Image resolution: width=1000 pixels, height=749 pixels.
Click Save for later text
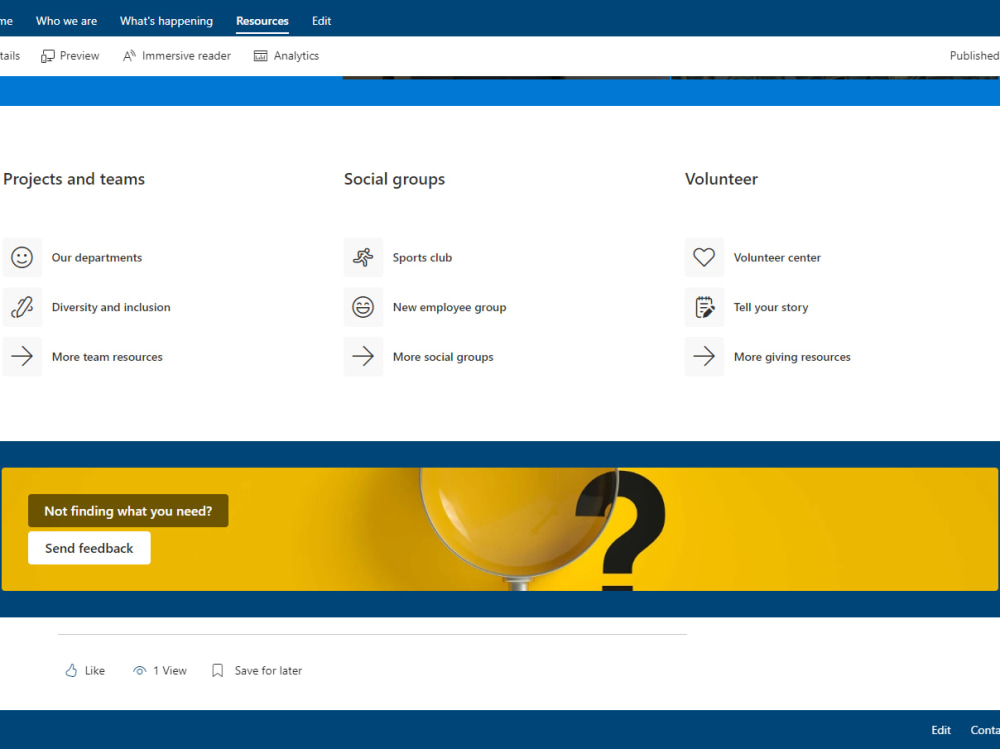pos(268,671)
